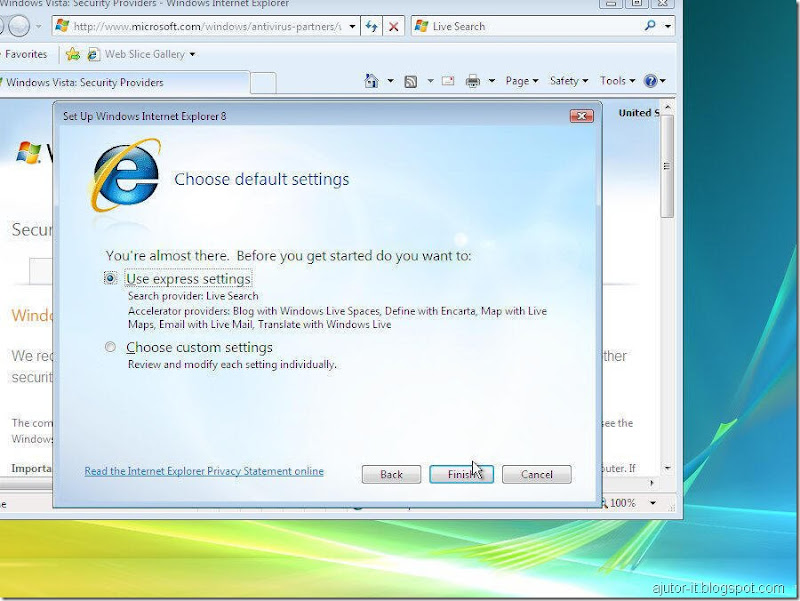Click the Add to Favorites Bar star icon
This screenshot has height=601, width=800.
73,54
